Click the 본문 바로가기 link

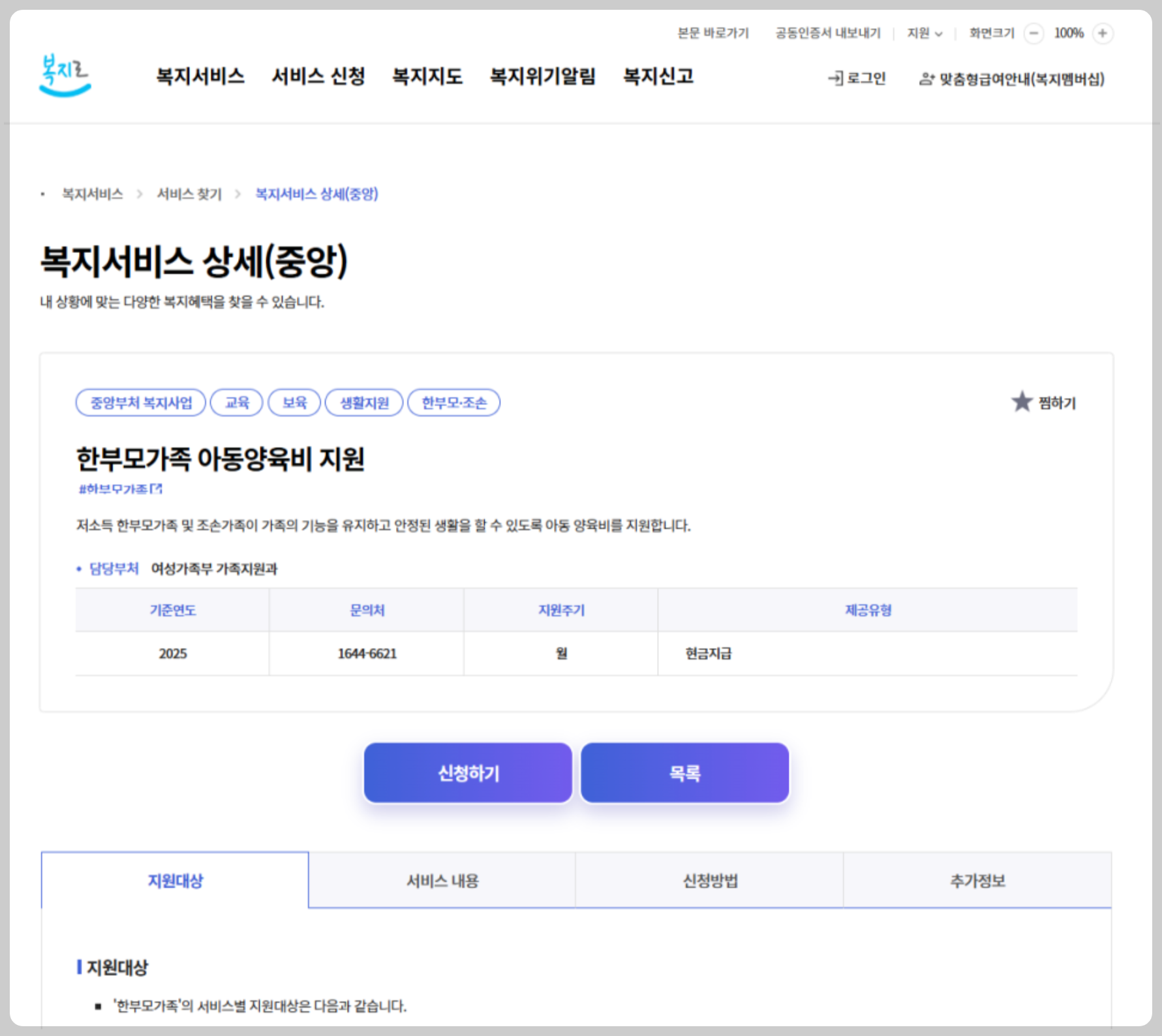click(713, 33)
